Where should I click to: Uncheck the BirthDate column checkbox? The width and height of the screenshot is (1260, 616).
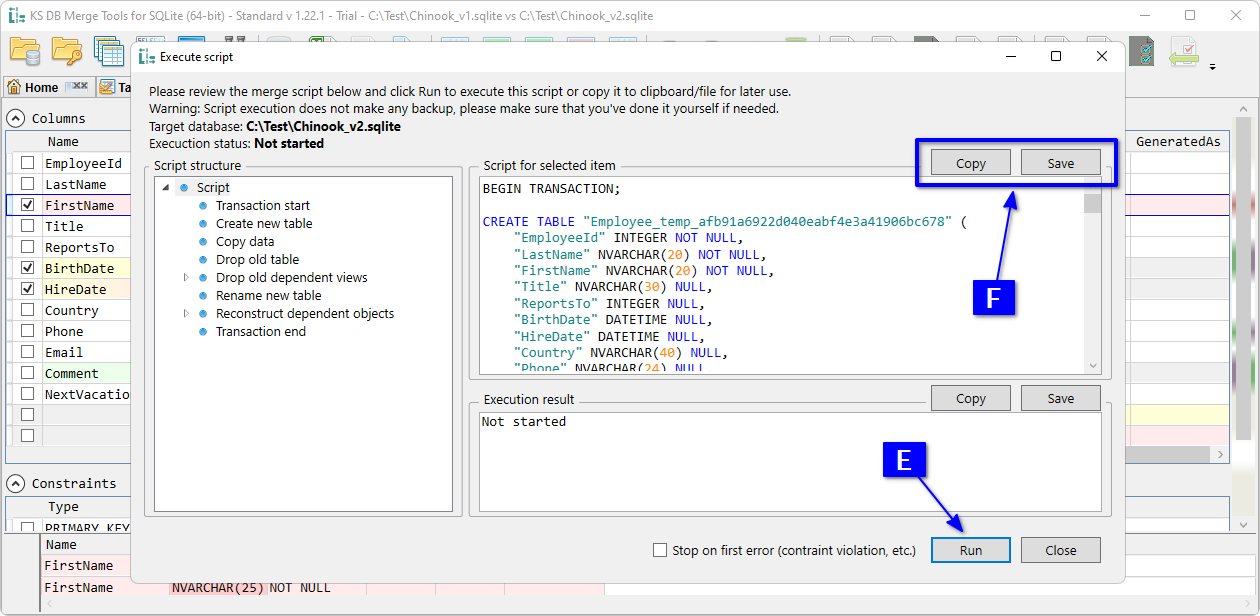point(27,268)
